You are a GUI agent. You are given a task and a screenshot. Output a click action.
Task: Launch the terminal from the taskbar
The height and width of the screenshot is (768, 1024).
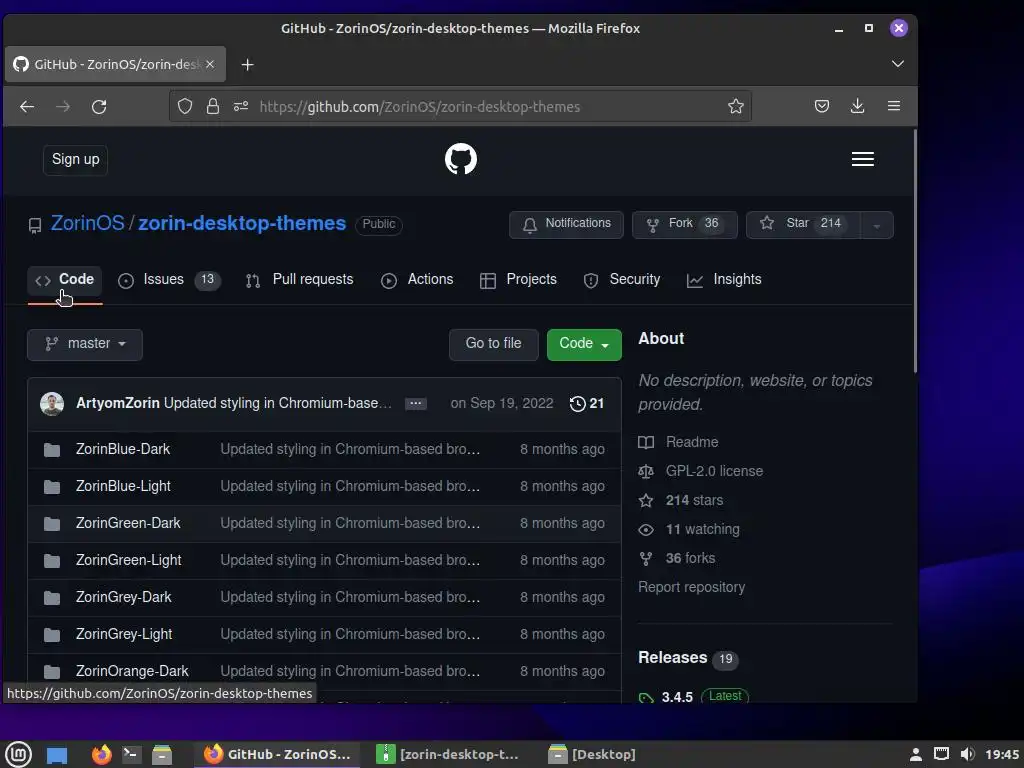point(131,754)
